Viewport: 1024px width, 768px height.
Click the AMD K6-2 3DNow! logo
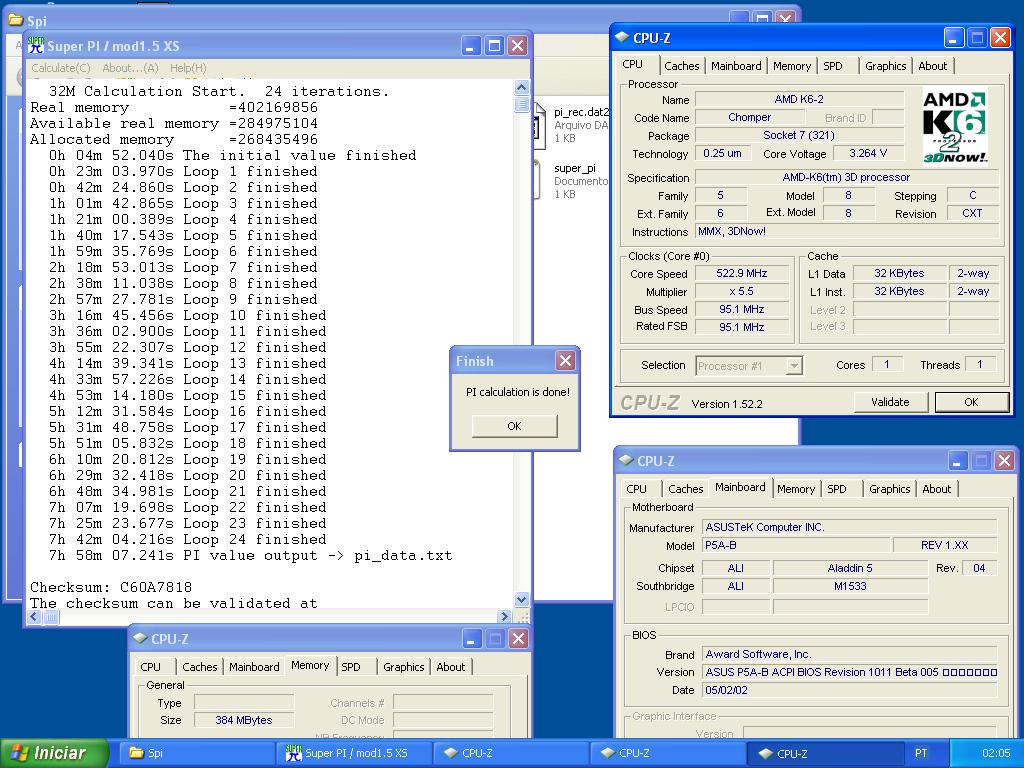(954, 127)
